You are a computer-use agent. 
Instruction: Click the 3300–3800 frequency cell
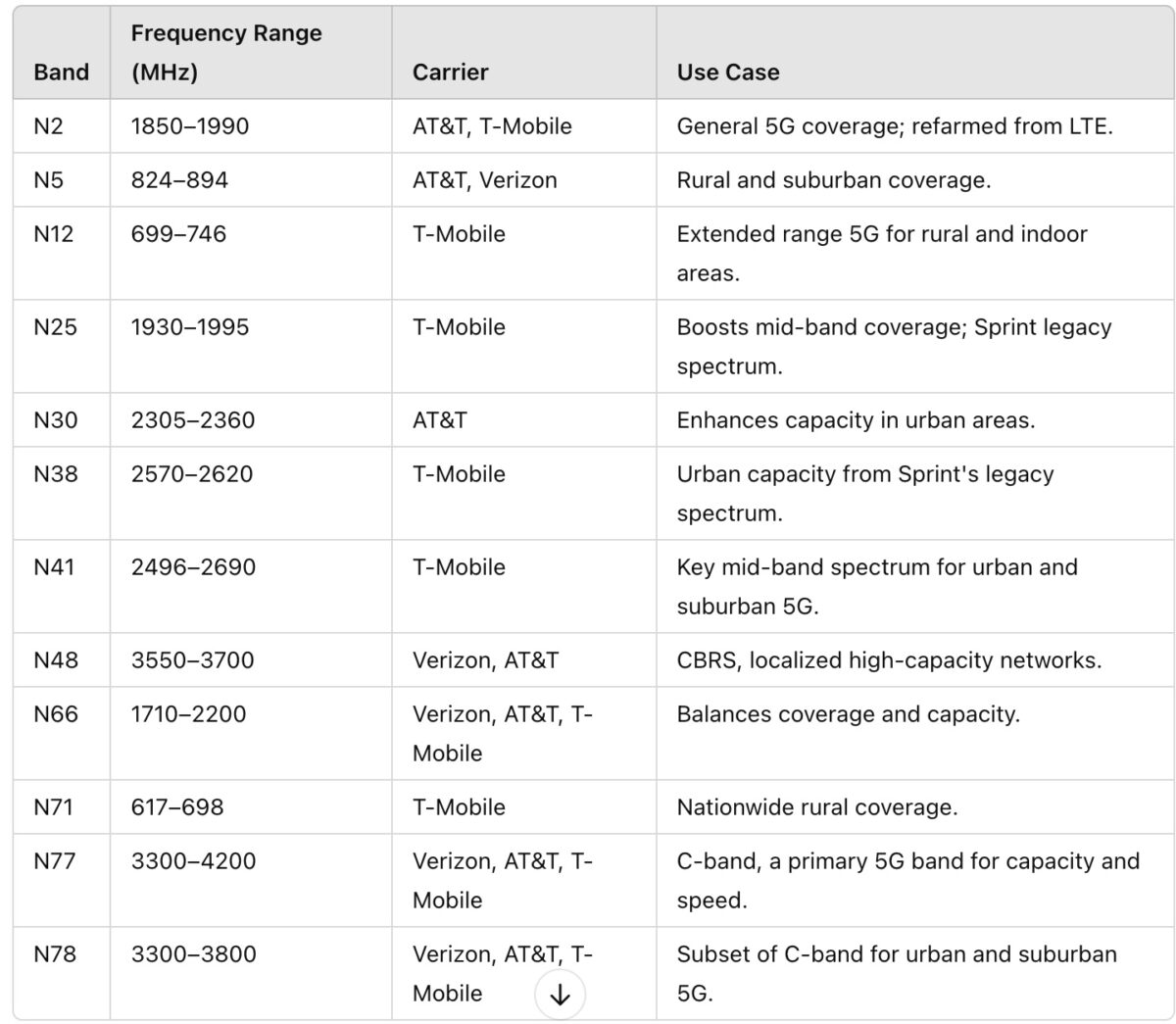(x=193, y=954)
